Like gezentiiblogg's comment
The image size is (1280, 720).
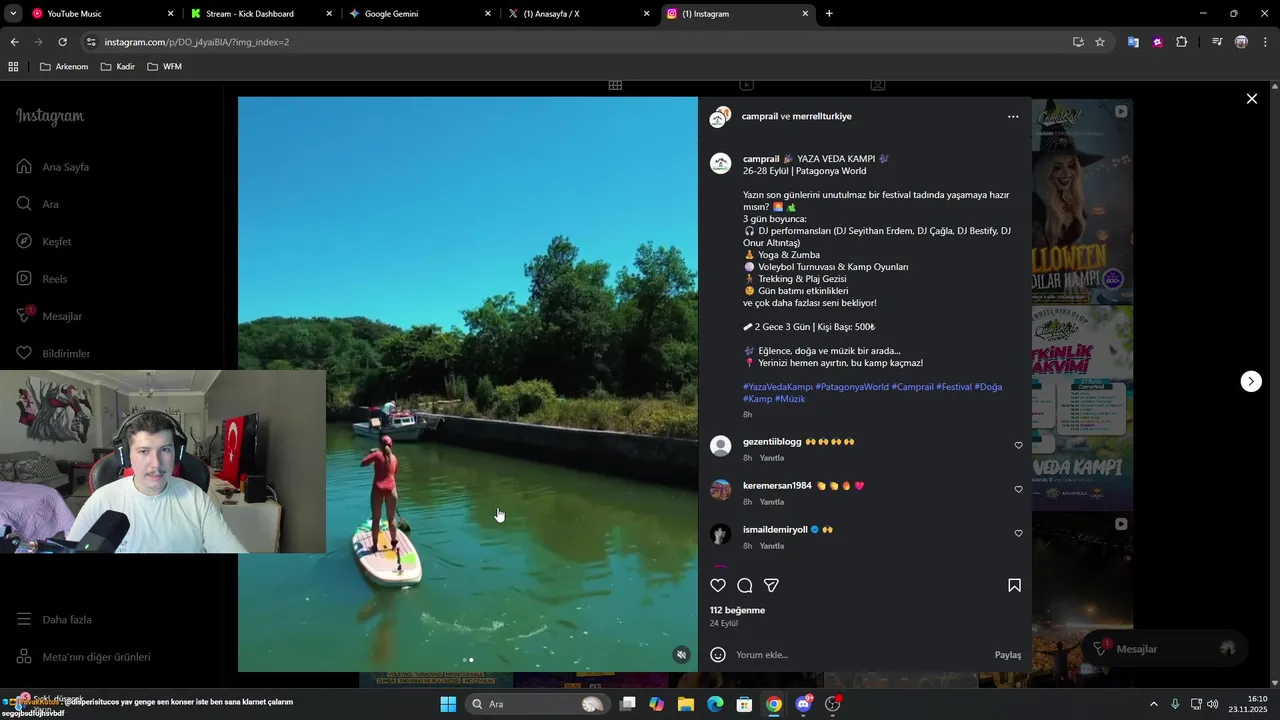coord(1019,446)
